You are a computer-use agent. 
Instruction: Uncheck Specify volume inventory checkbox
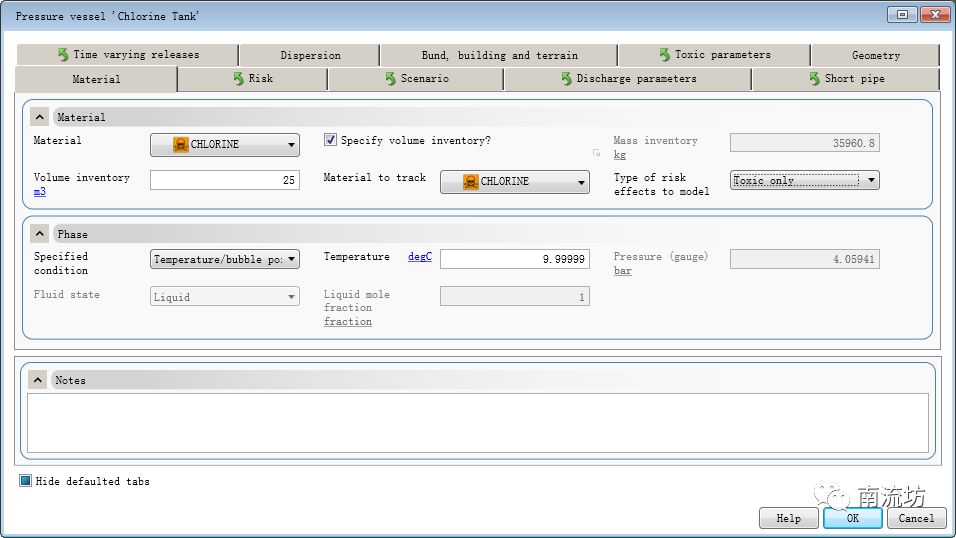click(x=331, y=141)
